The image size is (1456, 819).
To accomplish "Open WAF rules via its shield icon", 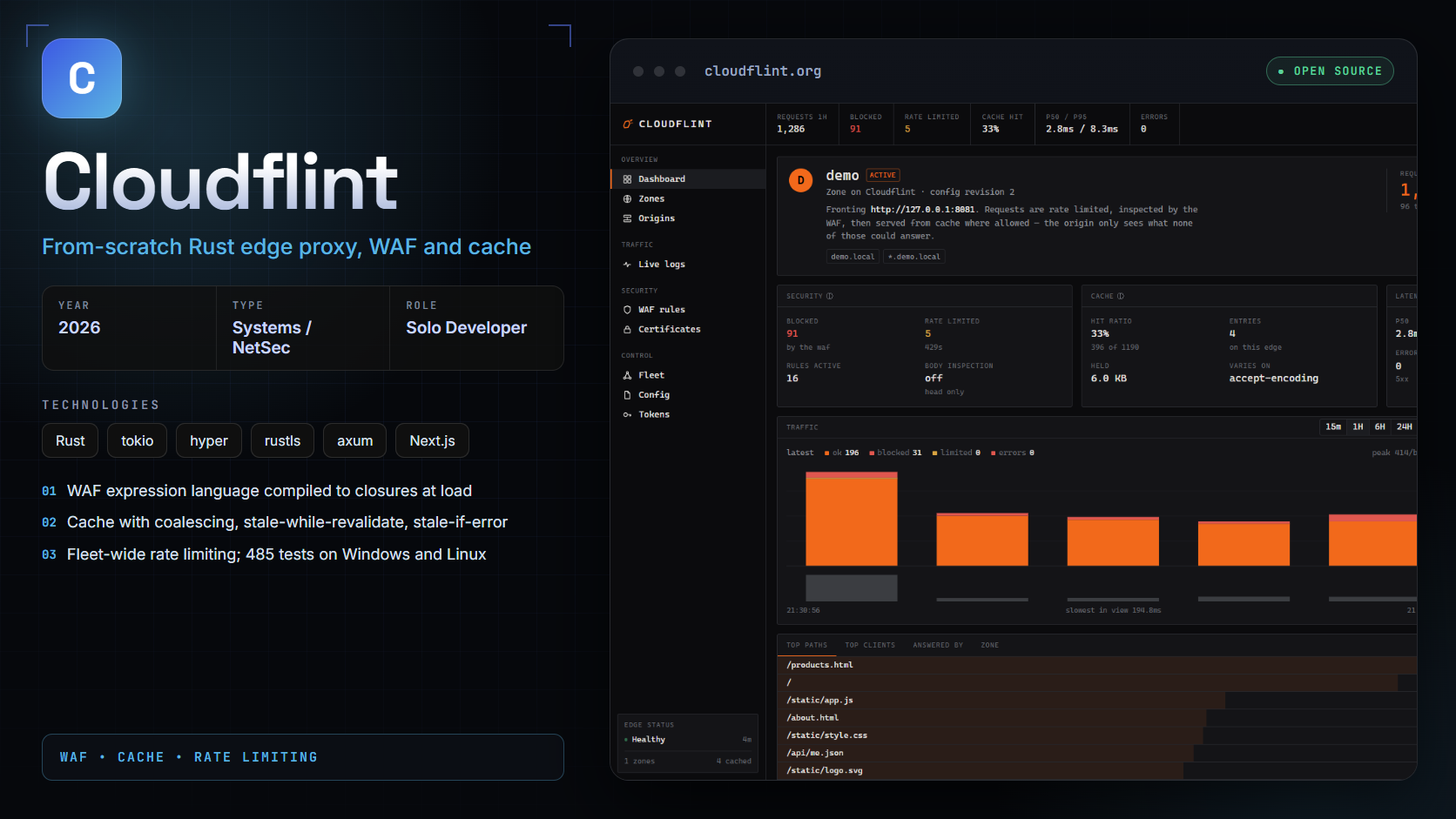I will tap(627, 310).
